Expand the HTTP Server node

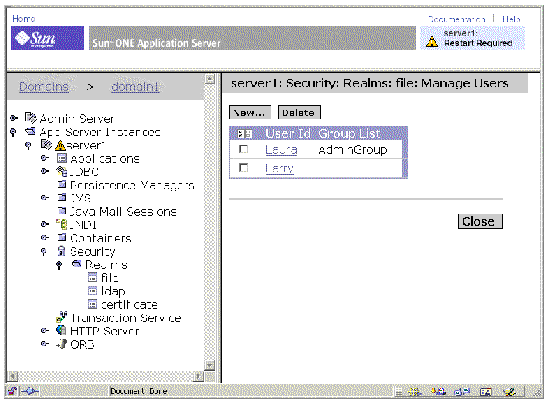[x=44, y=330]
